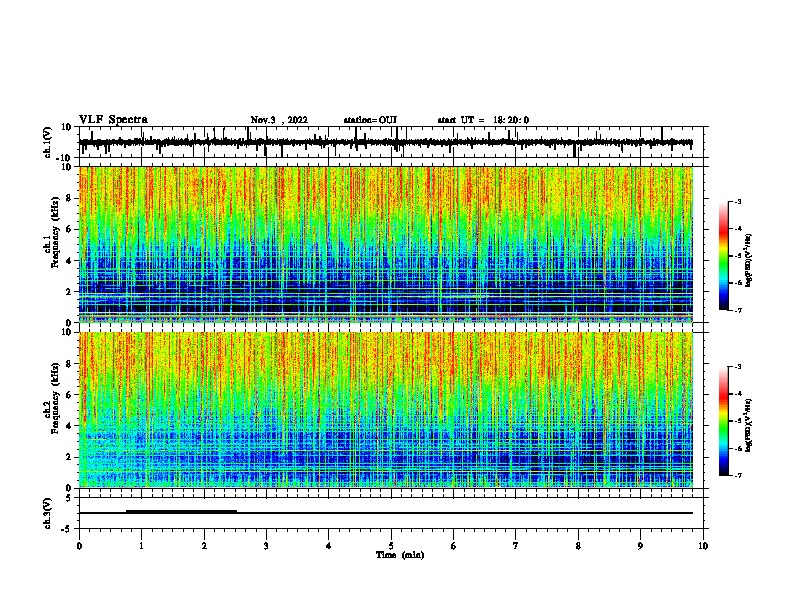Click the ch.2 colorbar log(PSD) unit label
Viewport: 792px width, 612px height.
[x=748, y=425]
